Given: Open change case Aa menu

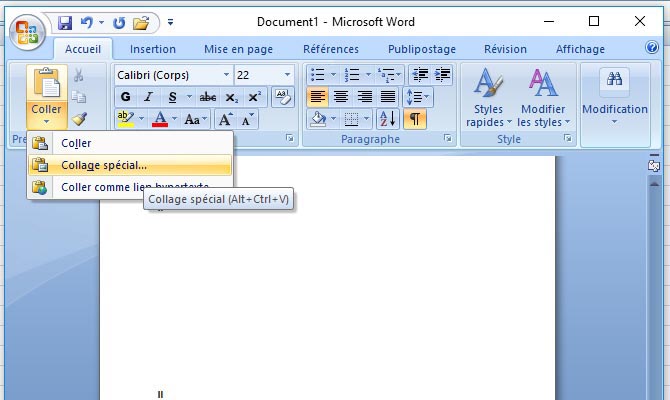Looking at the screenshot, I should coord(195,119).
